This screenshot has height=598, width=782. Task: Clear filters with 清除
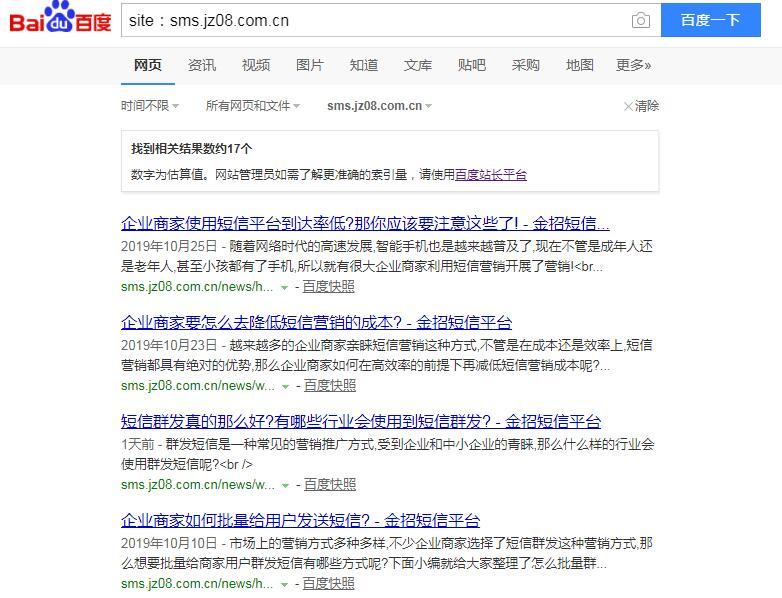[x=641, y=106]
